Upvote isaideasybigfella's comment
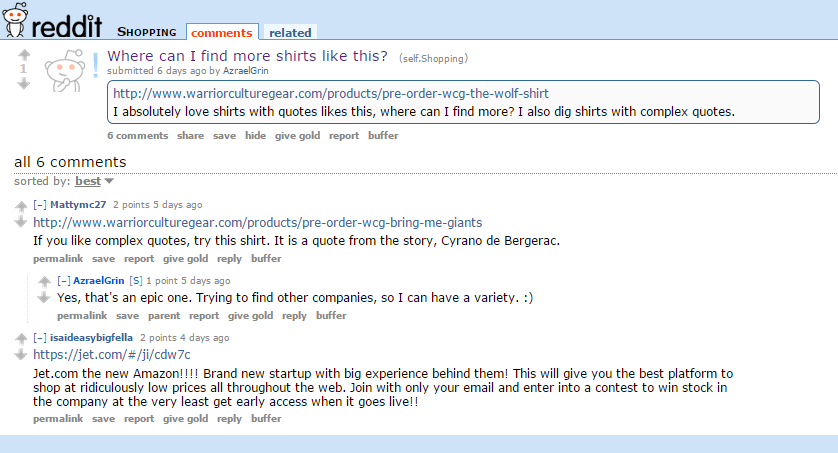The height and width of the screenshot is (453, 838). click(x=20, y=339)
